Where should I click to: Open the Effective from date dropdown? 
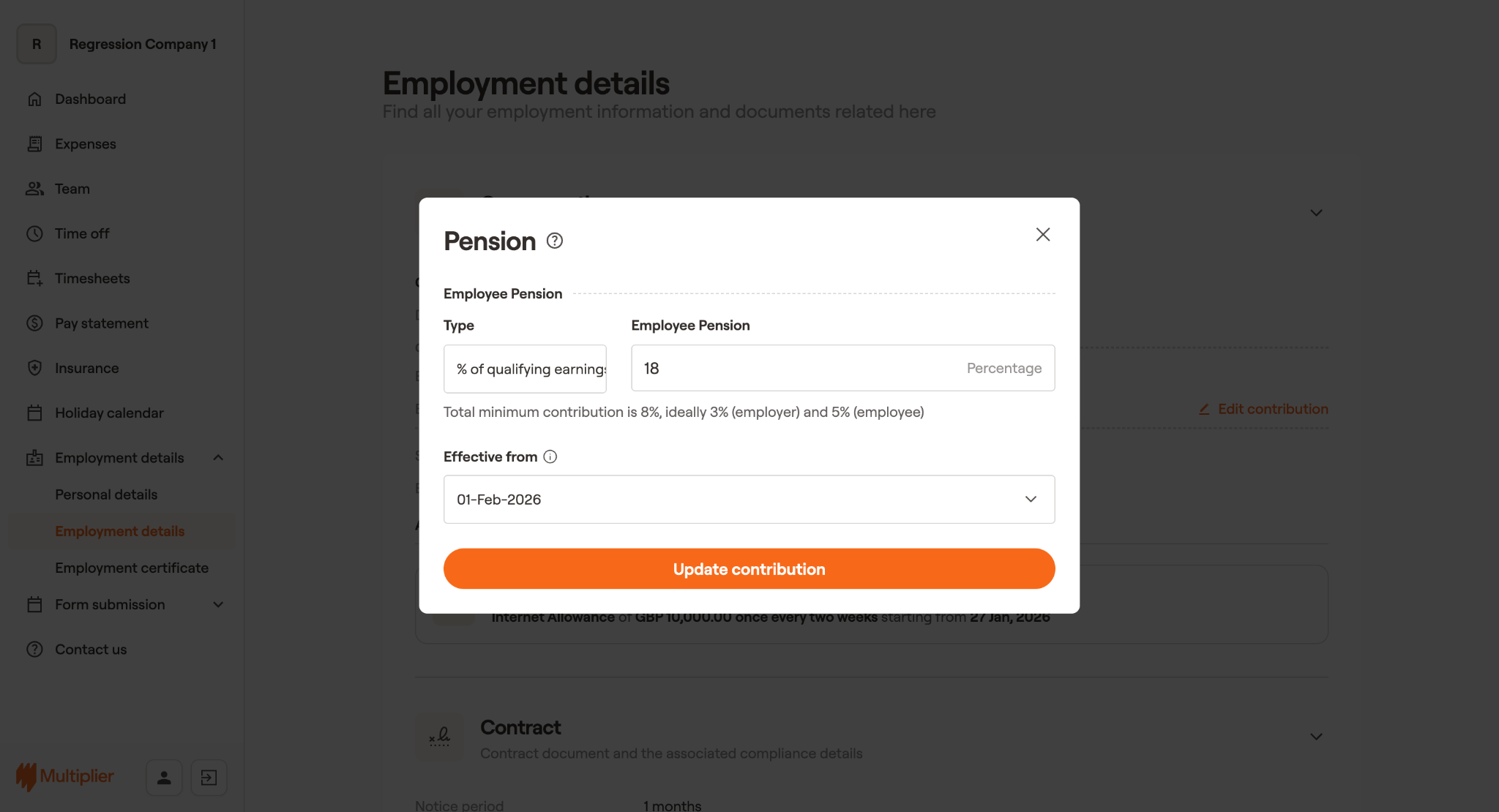pos(749,500)
